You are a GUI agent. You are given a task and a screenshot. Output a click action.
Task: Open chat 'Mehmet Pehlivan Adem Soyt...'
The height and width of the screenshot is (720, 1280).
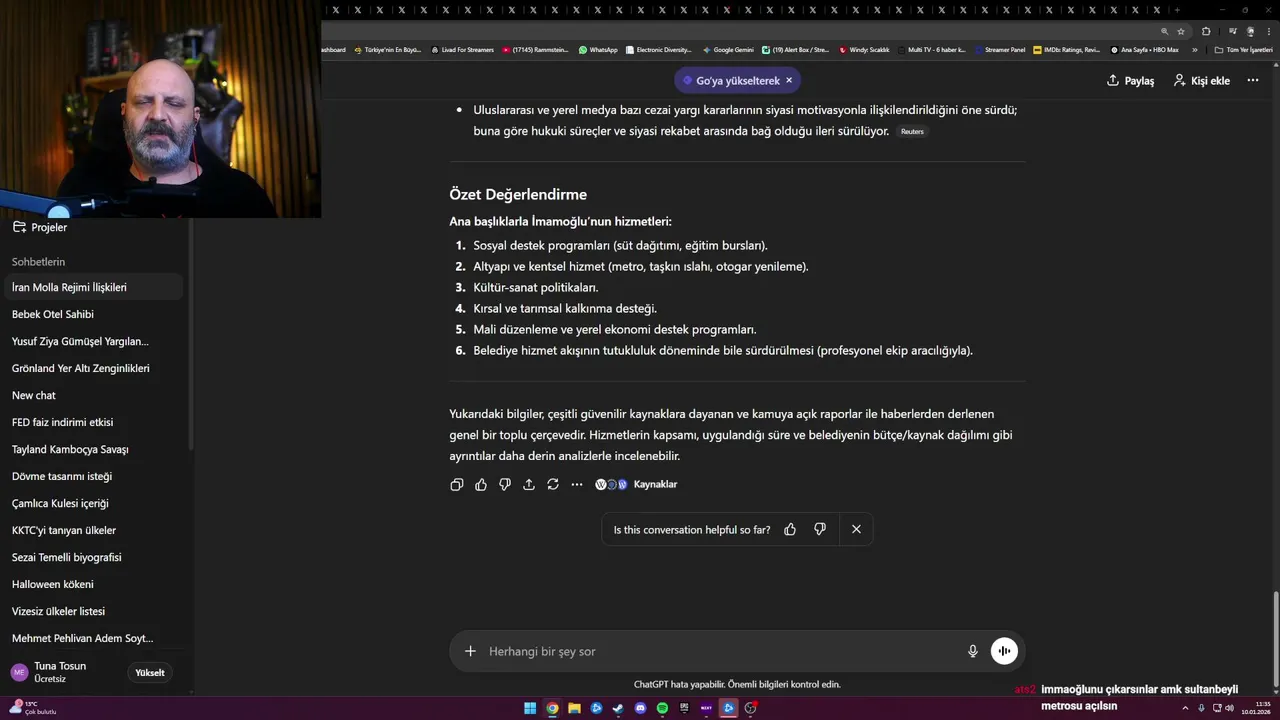(x=92, y=638)
